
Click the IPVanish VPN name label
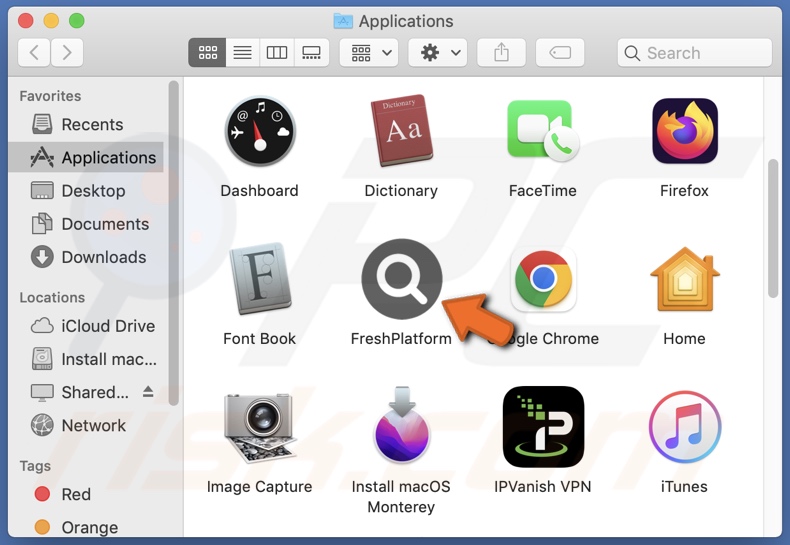pos(543,487)
